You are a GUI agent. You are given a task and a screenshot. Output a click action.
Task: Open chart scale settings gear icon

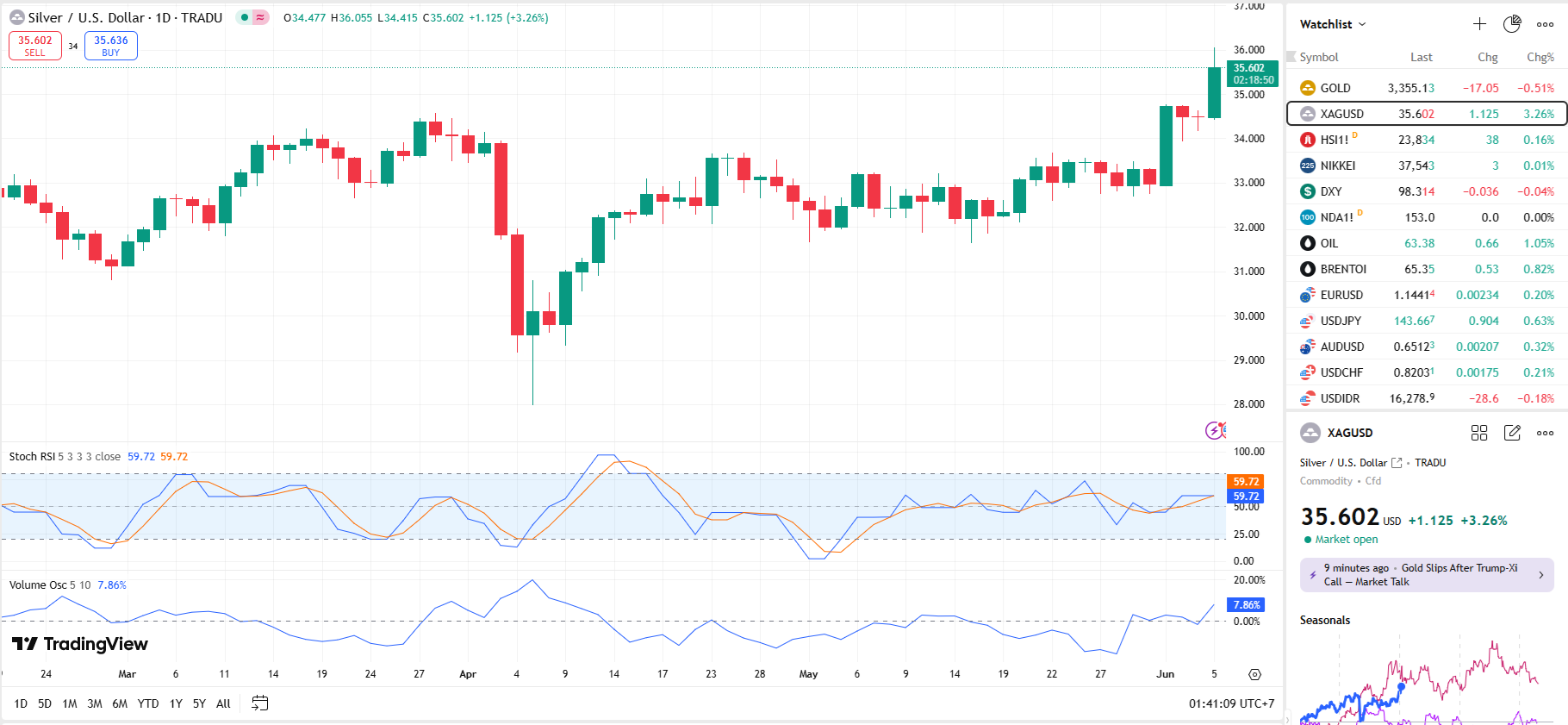coord(1254,674)
